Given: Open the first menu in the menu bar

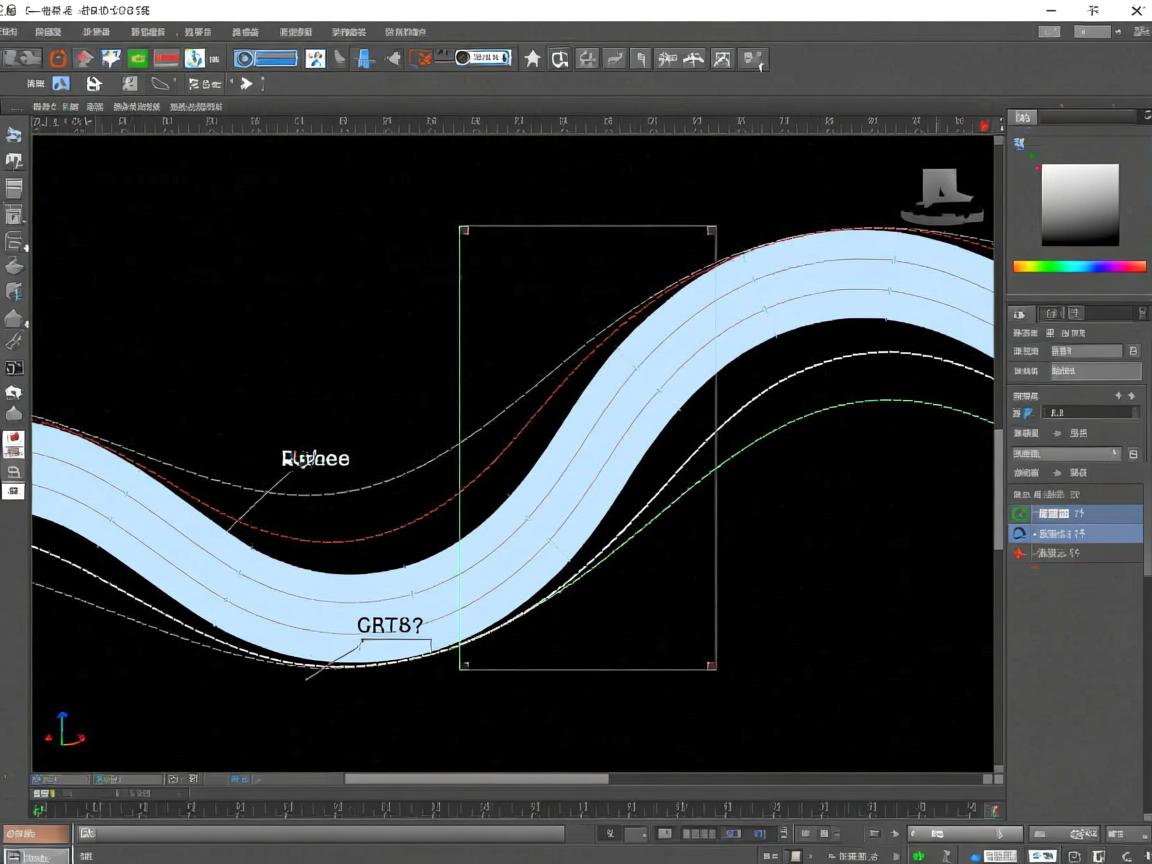Looking at the screenshot, I should pyautogui.click(x=7, y=33).
